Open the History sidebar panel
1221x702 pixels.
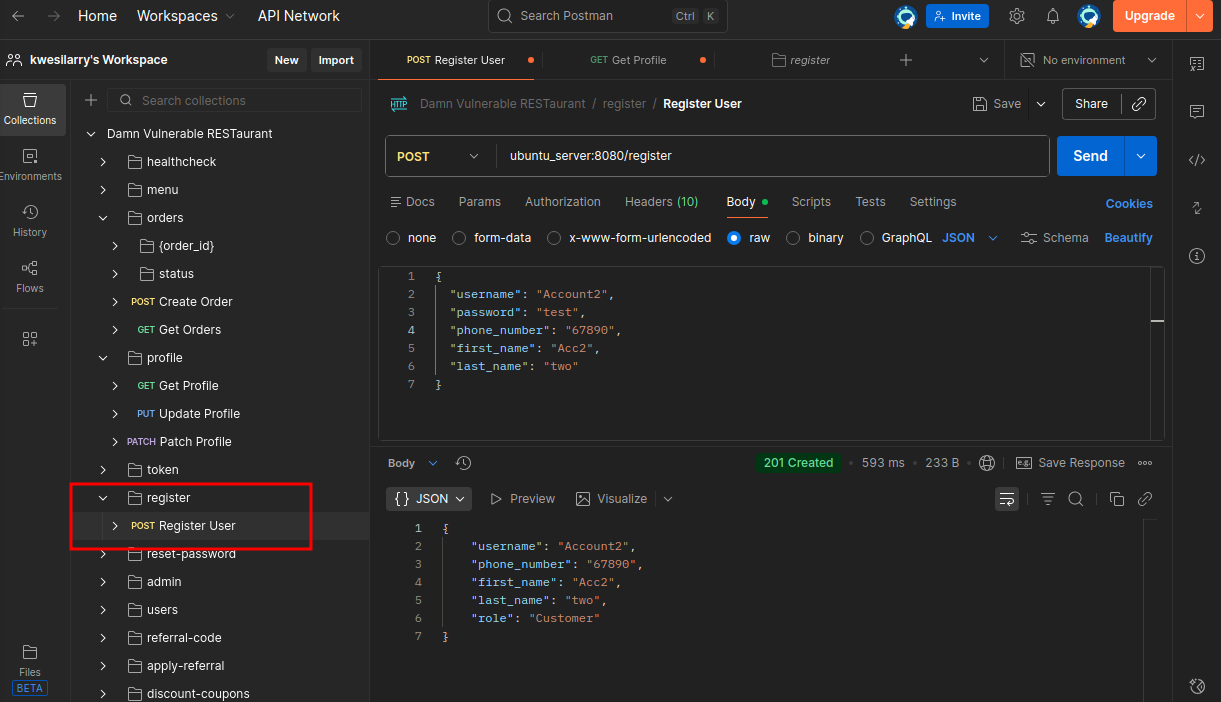click(30, 220)
